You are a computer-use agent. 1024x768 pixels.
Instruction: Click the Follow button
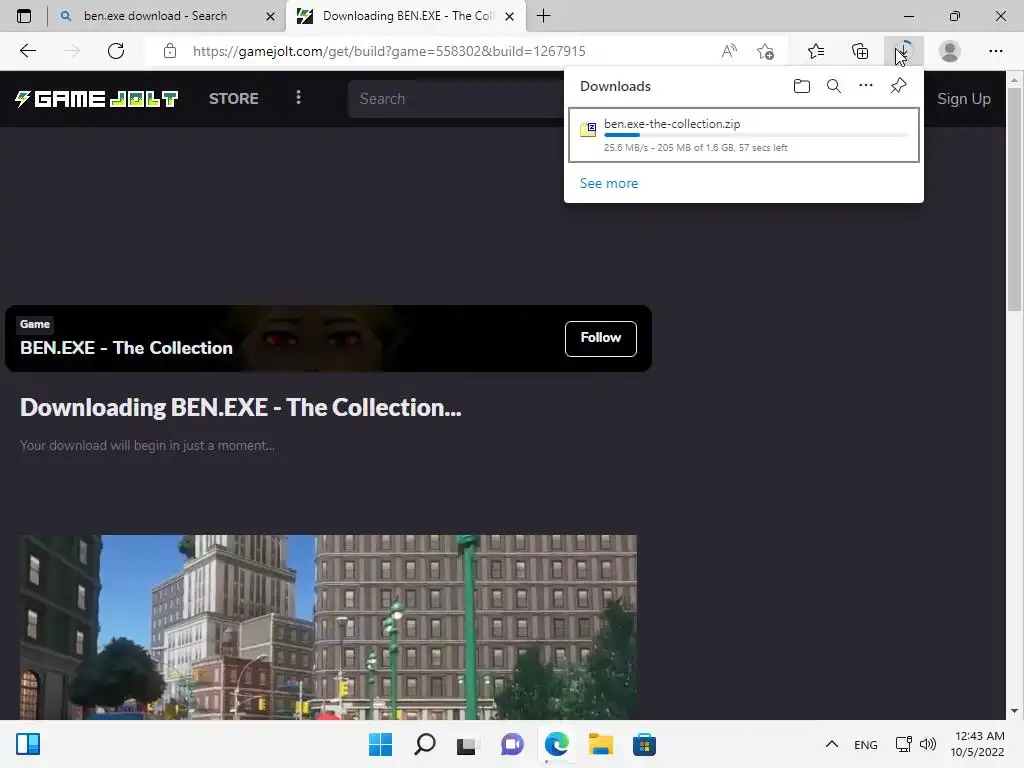tap(601, 338)
